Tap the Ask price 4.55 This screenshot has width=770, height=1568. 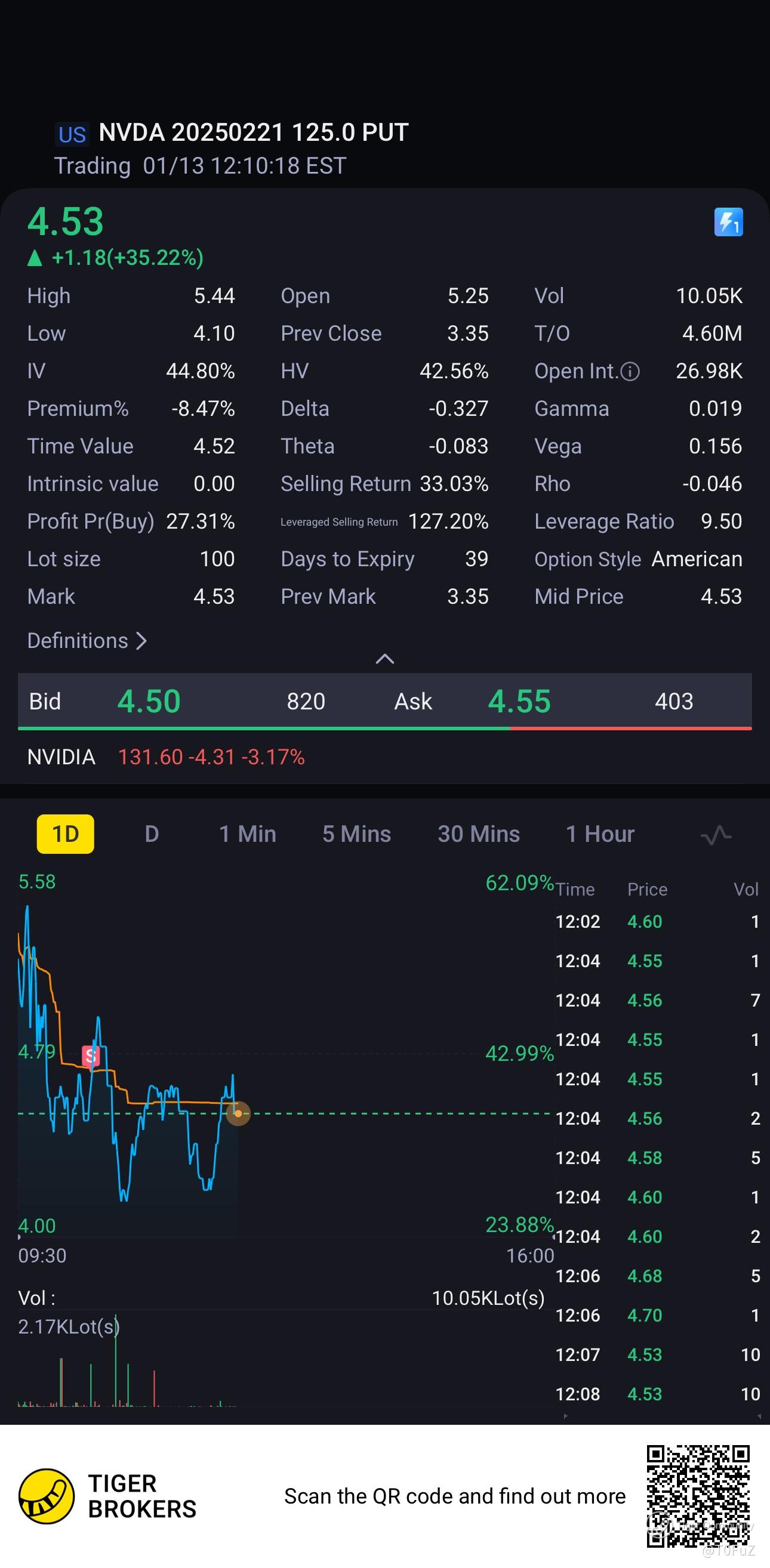coord(519,701)
